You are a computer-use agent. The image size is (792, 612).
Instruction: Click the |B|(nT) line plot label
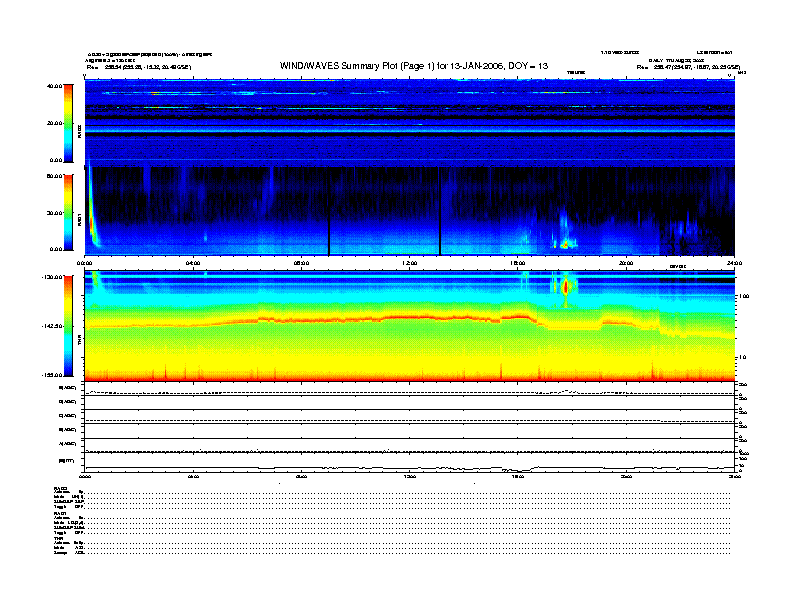point(67,461)
